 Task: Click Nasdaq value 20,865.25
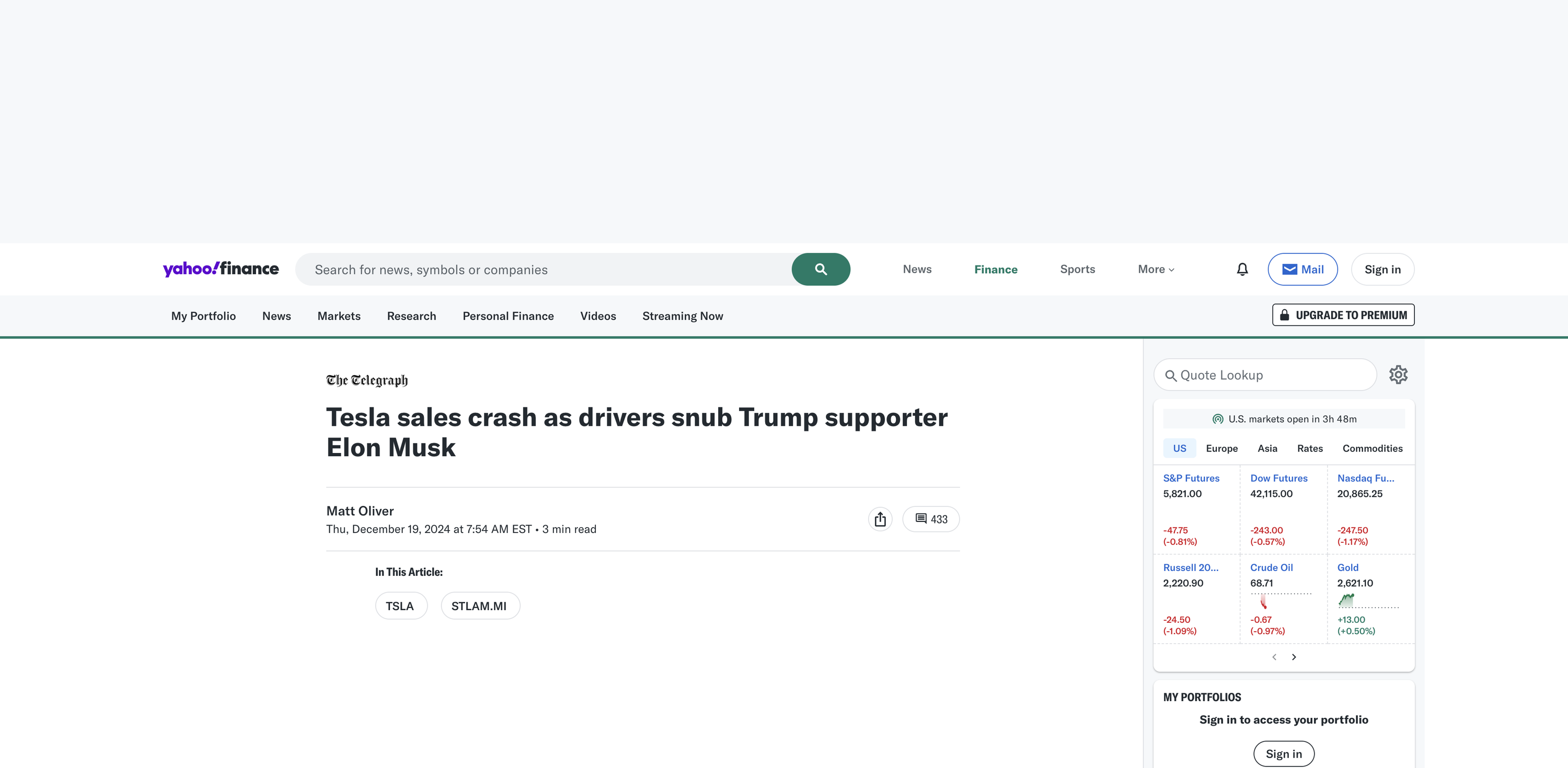pos(1359,494)
